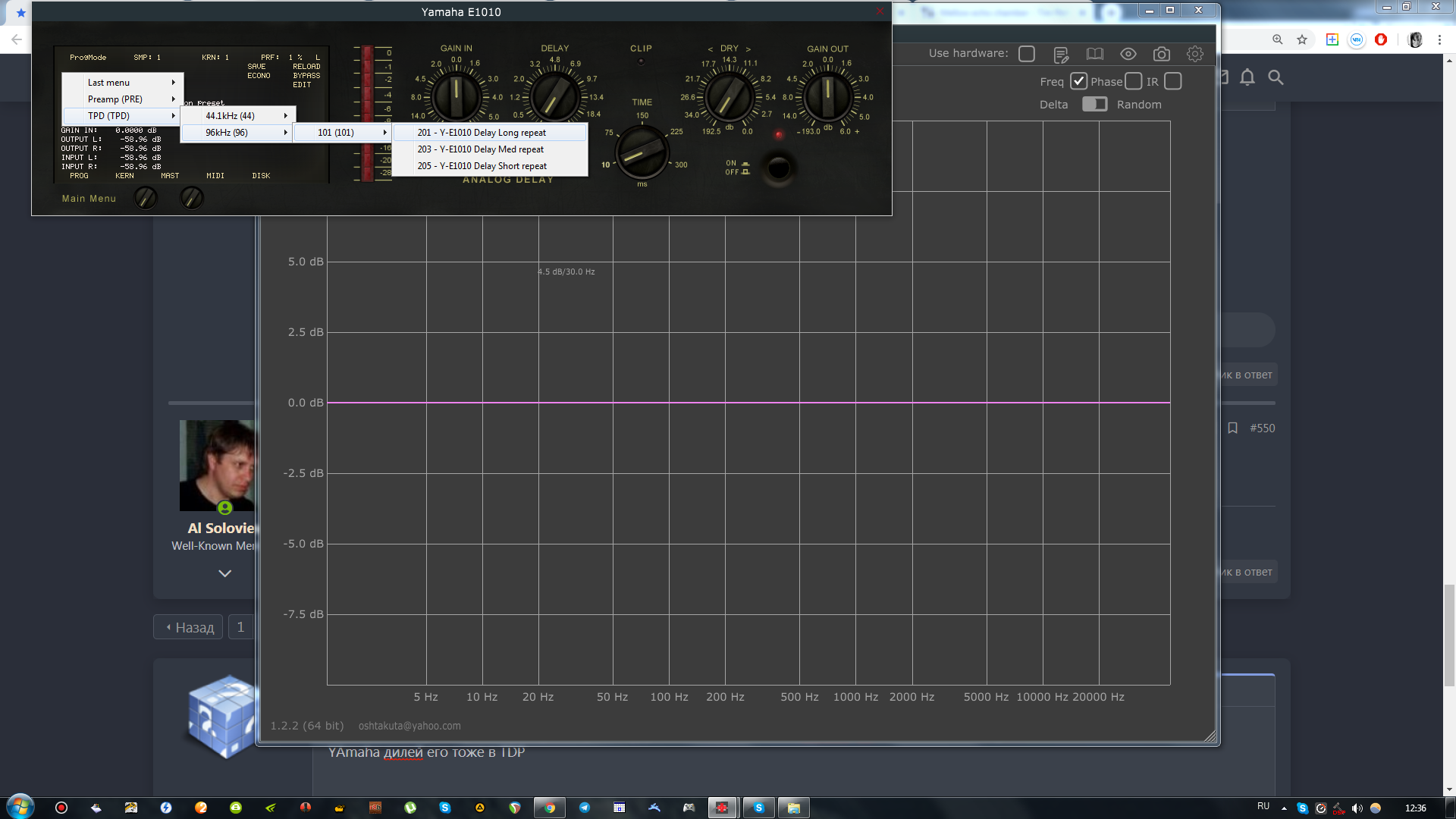Open the browser three-dot menu
This screenshot has width=1456, height=819.
pyautogui.click(x=1439, y=39)
